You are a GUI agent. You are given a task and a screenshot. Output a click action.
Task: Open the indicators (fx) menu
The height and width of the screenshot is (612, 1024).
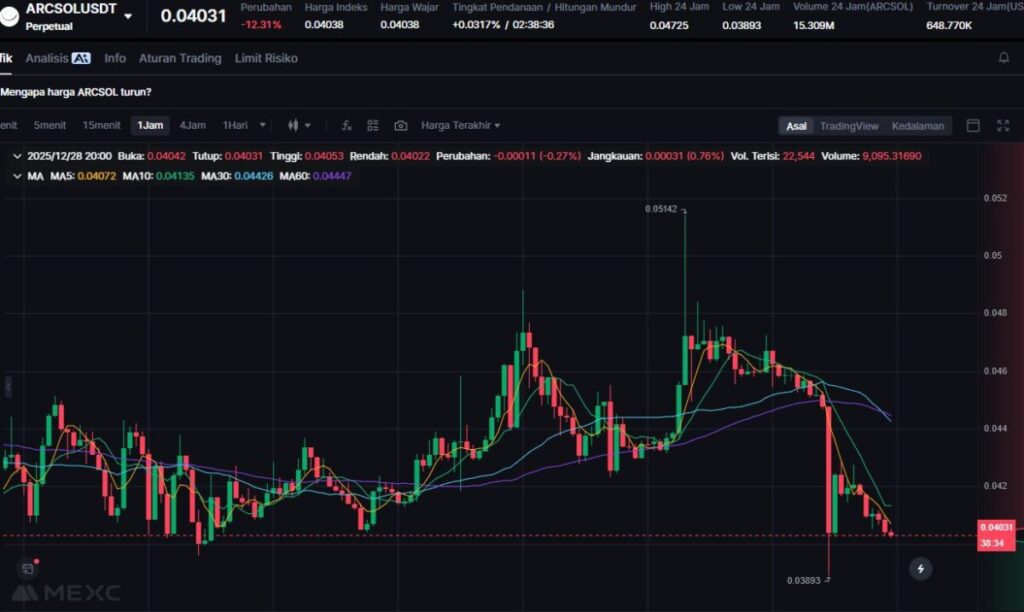(346, 125)
